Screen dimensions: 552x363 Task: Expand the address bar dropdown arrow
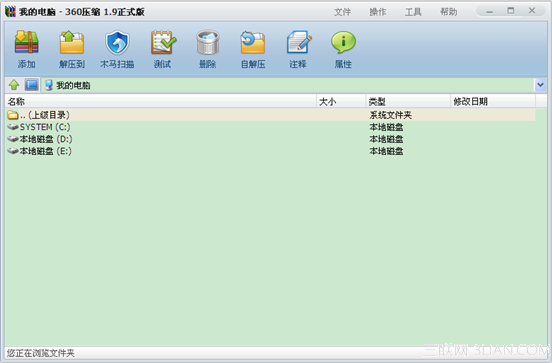pos(540,85)
